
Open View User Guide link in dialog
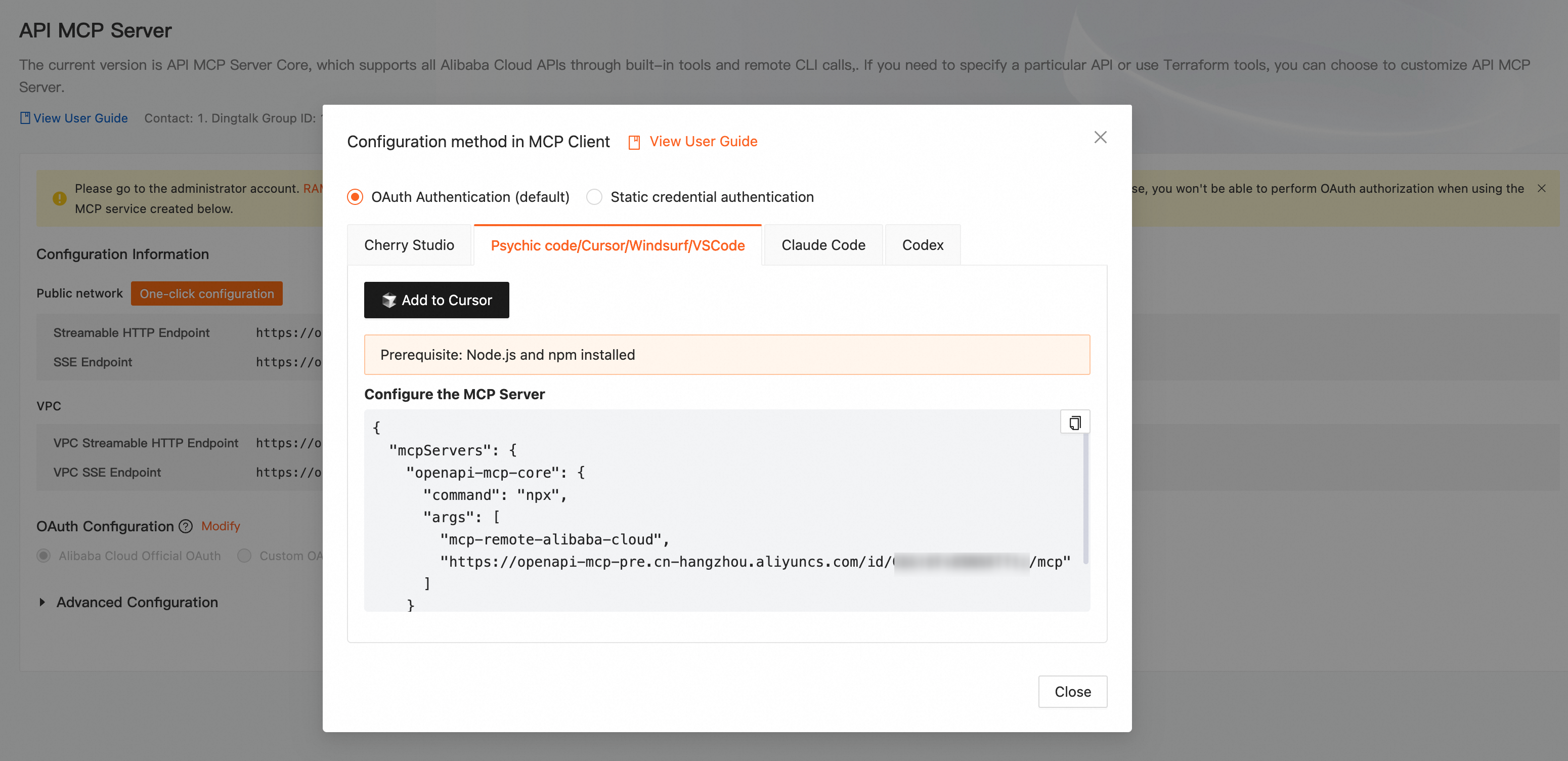703,142
